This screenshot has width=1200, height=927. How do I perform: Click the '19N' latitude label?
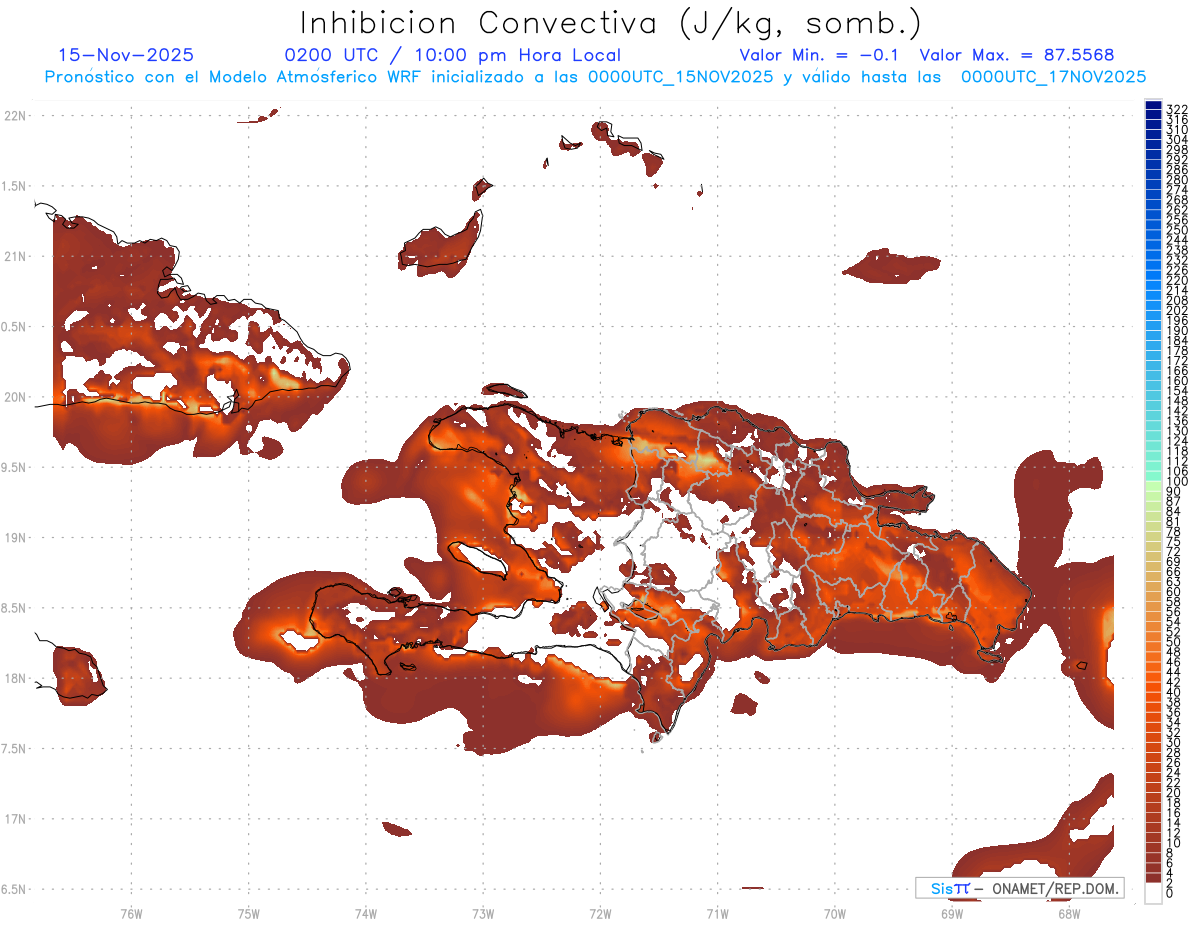14,537
